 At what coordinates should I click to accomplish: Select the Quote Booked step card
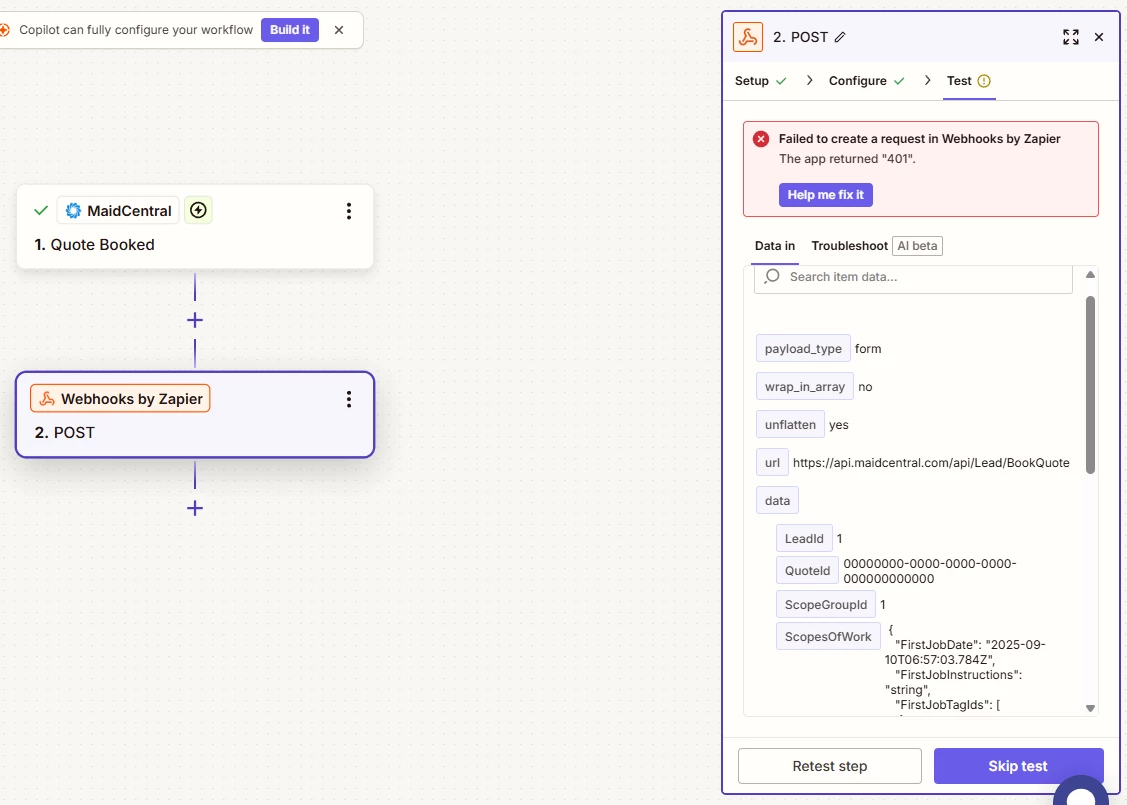pyautogui.click(x=195, y=227)
